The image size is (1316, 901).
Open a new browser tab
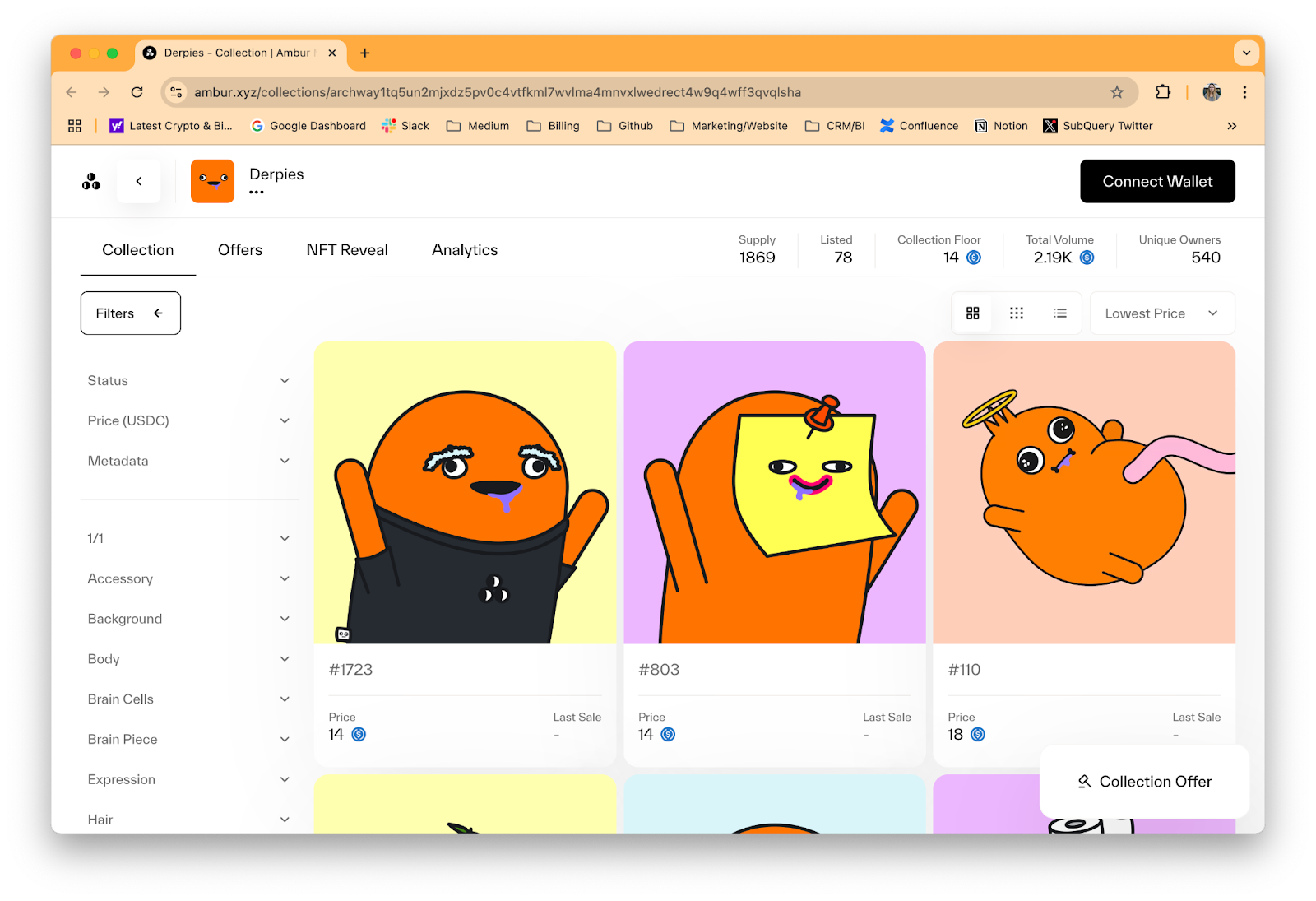click(365, 53)
